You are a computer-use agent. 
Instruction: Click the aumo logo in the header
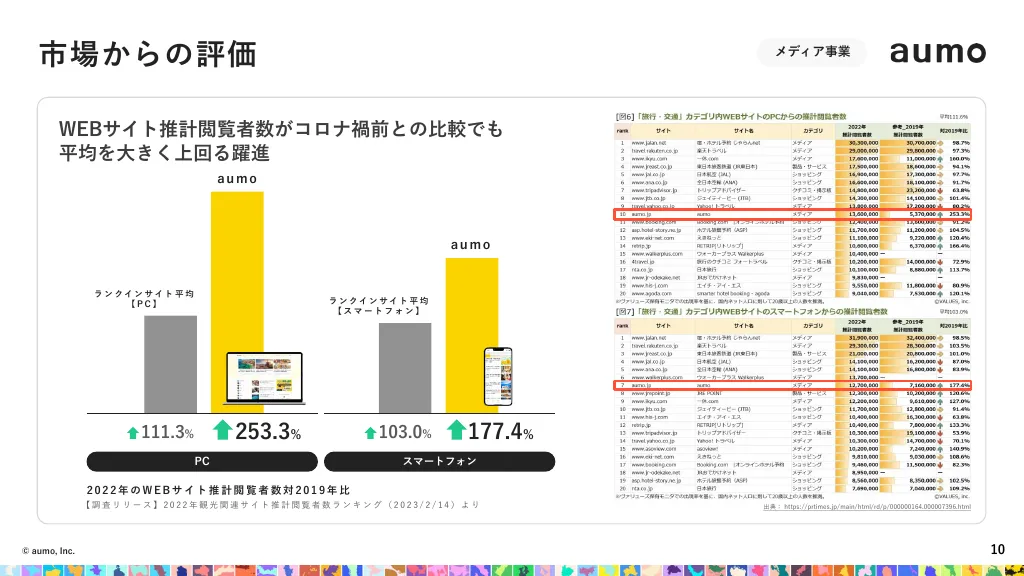tap(938, 52)
